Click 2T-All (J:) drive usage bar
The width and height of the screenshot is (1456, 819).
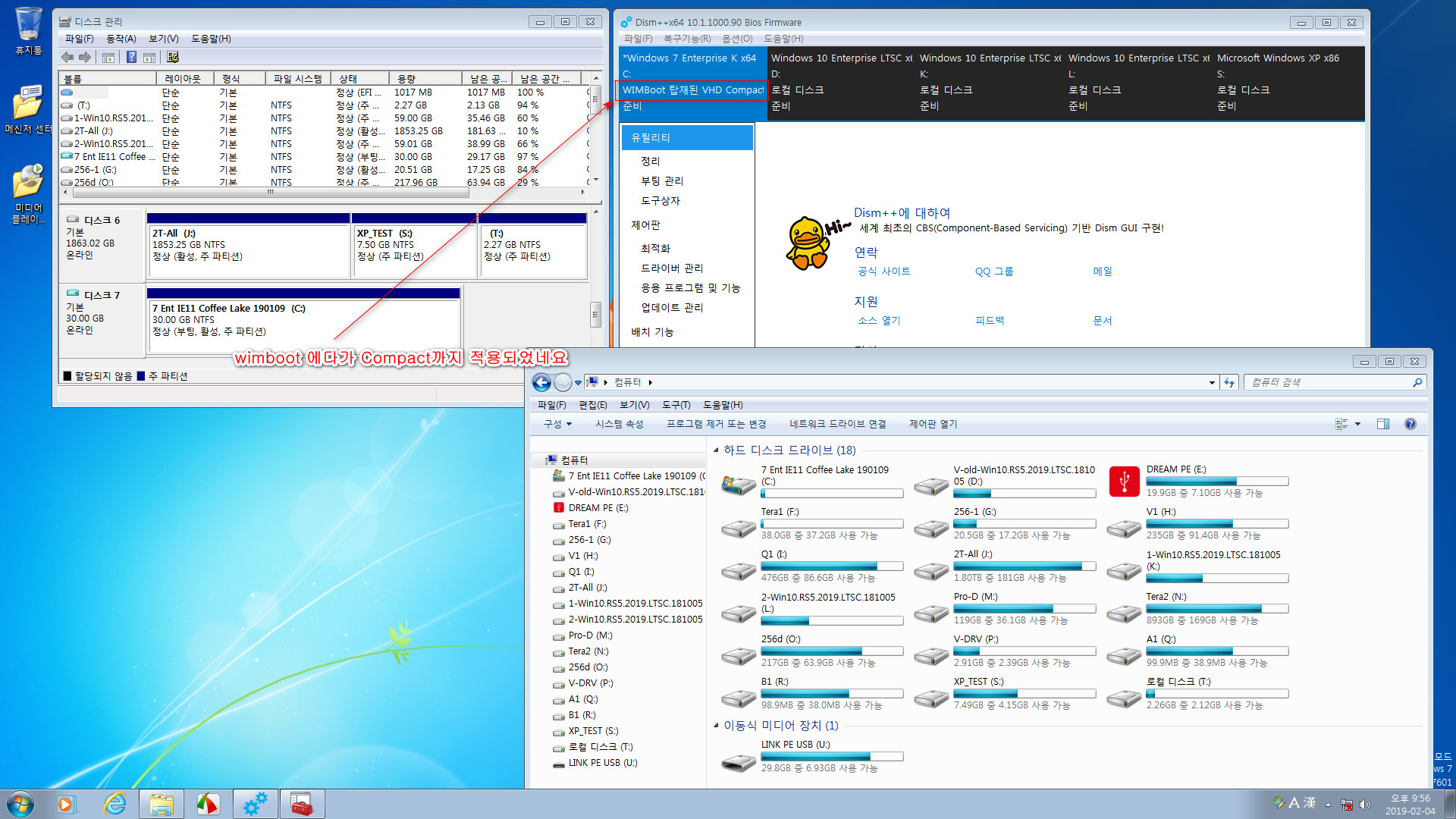click(1025, 566)
